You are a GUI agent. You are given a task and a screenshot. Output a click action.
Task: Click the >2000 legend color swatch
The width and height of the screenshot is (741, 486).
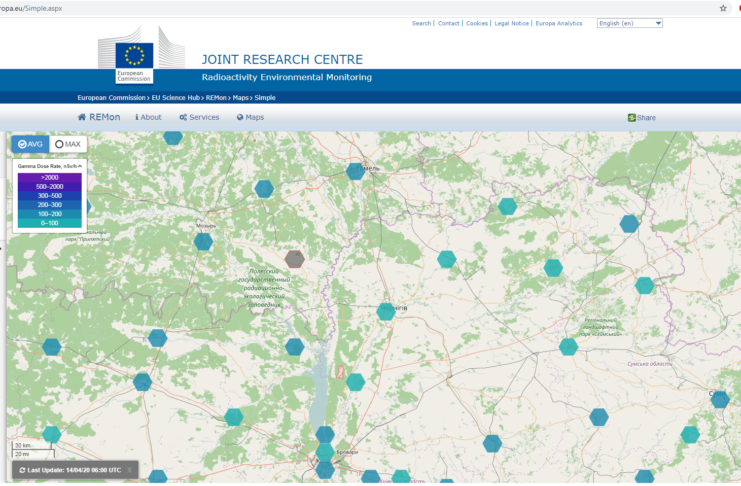(x=50, y=177)
